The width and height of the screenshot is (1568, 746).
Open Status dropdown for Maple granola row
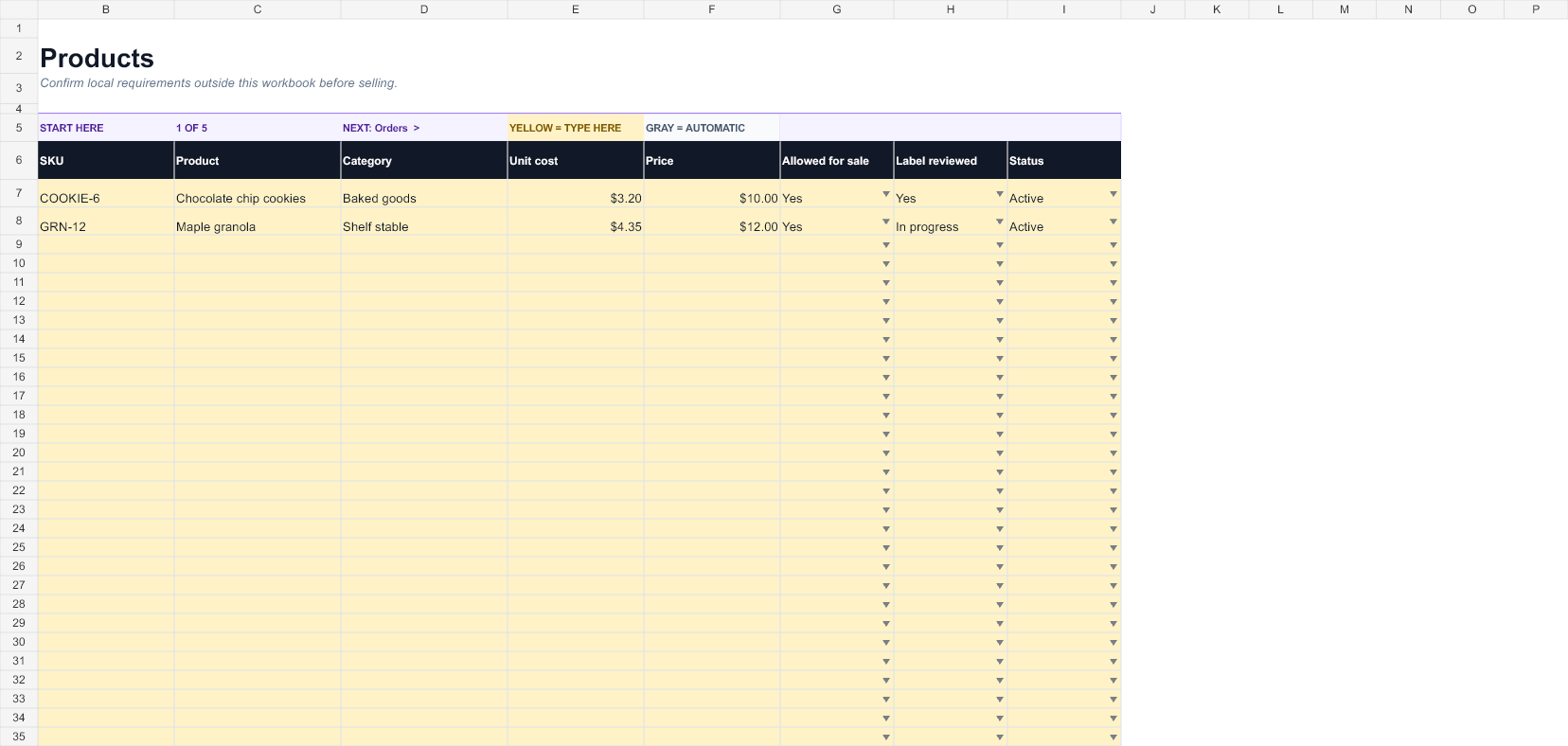click(x=1114, y=222)
